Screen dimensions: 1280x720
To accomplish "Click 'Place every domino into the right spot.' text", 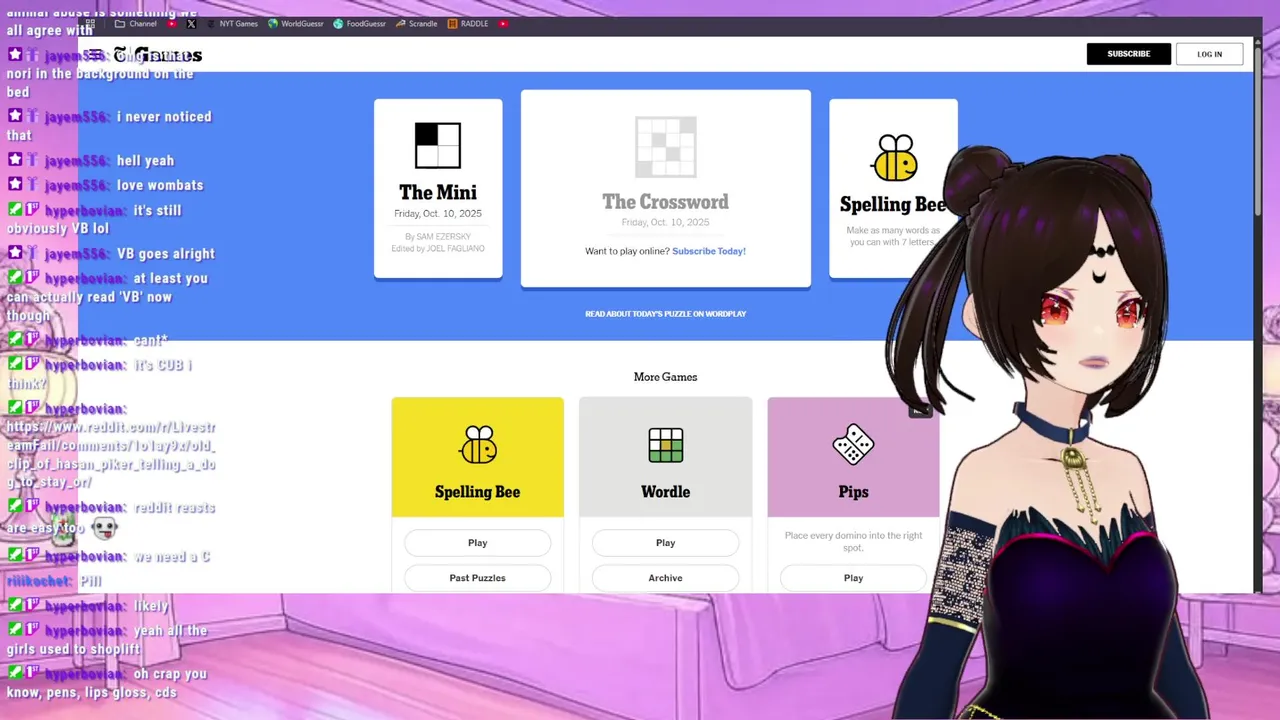I will (x=853, y=542).
